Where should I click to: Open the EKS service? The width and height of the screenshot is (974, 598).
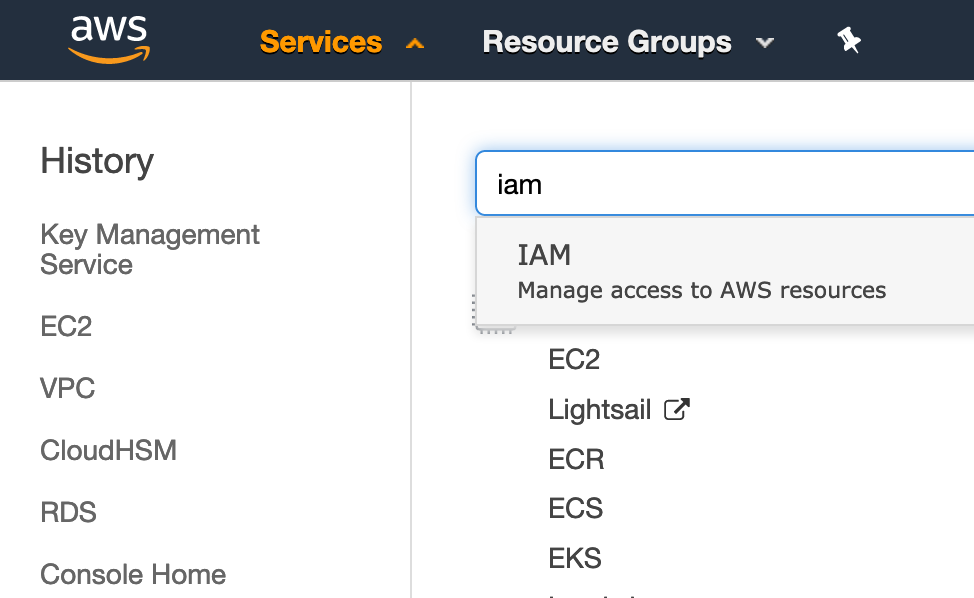tap(575, 557)
